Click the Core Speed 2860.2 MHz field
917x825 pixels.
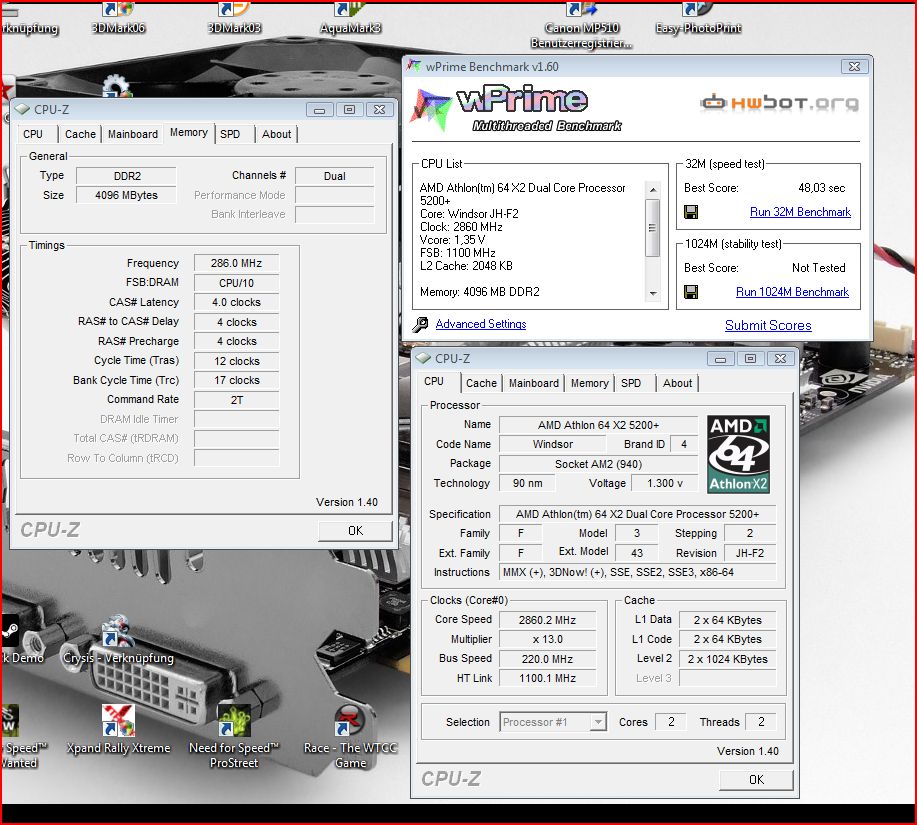(547, 620)
